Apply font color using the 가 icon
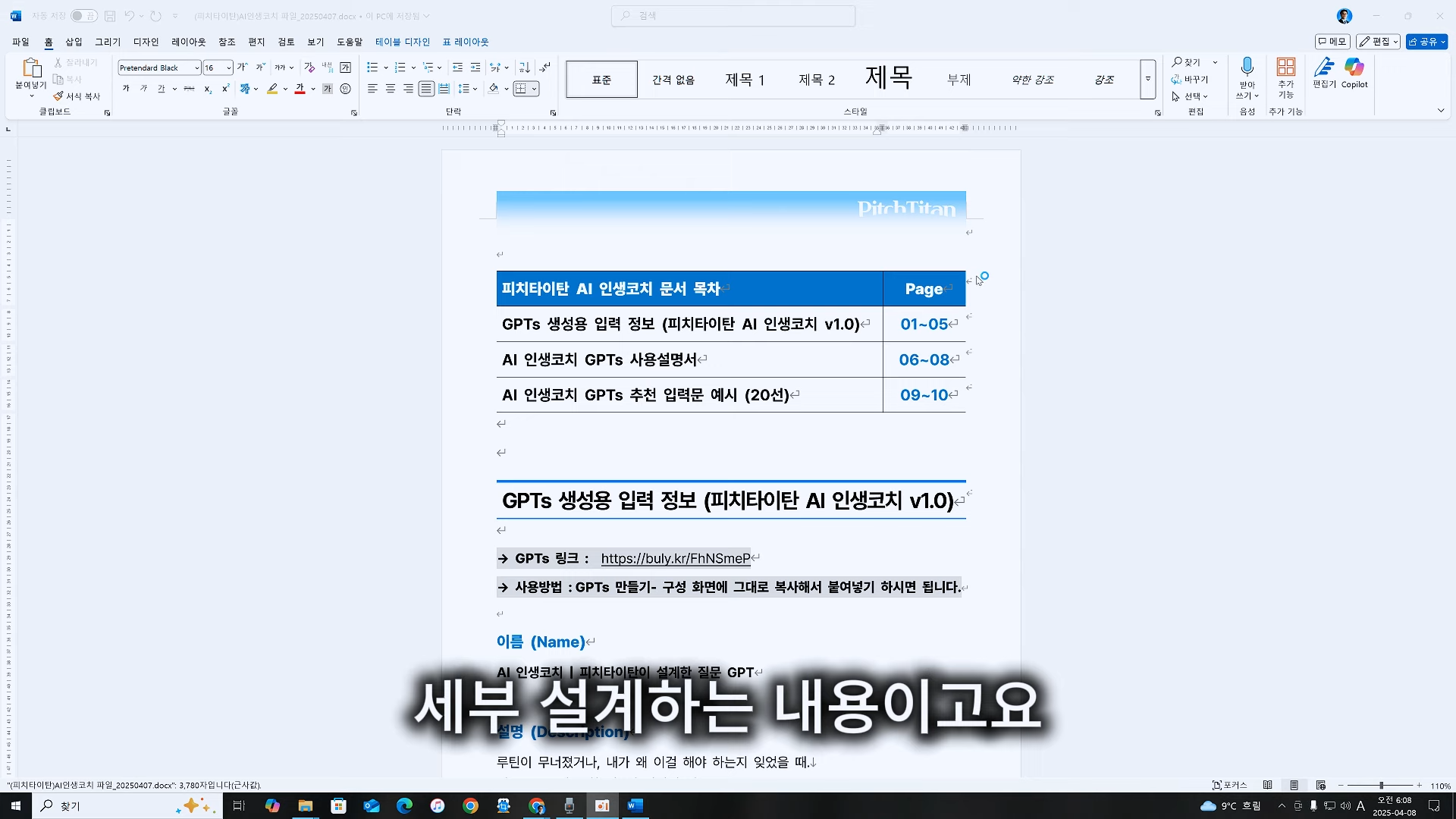The image size is (1456, 819). coord(299,89)
